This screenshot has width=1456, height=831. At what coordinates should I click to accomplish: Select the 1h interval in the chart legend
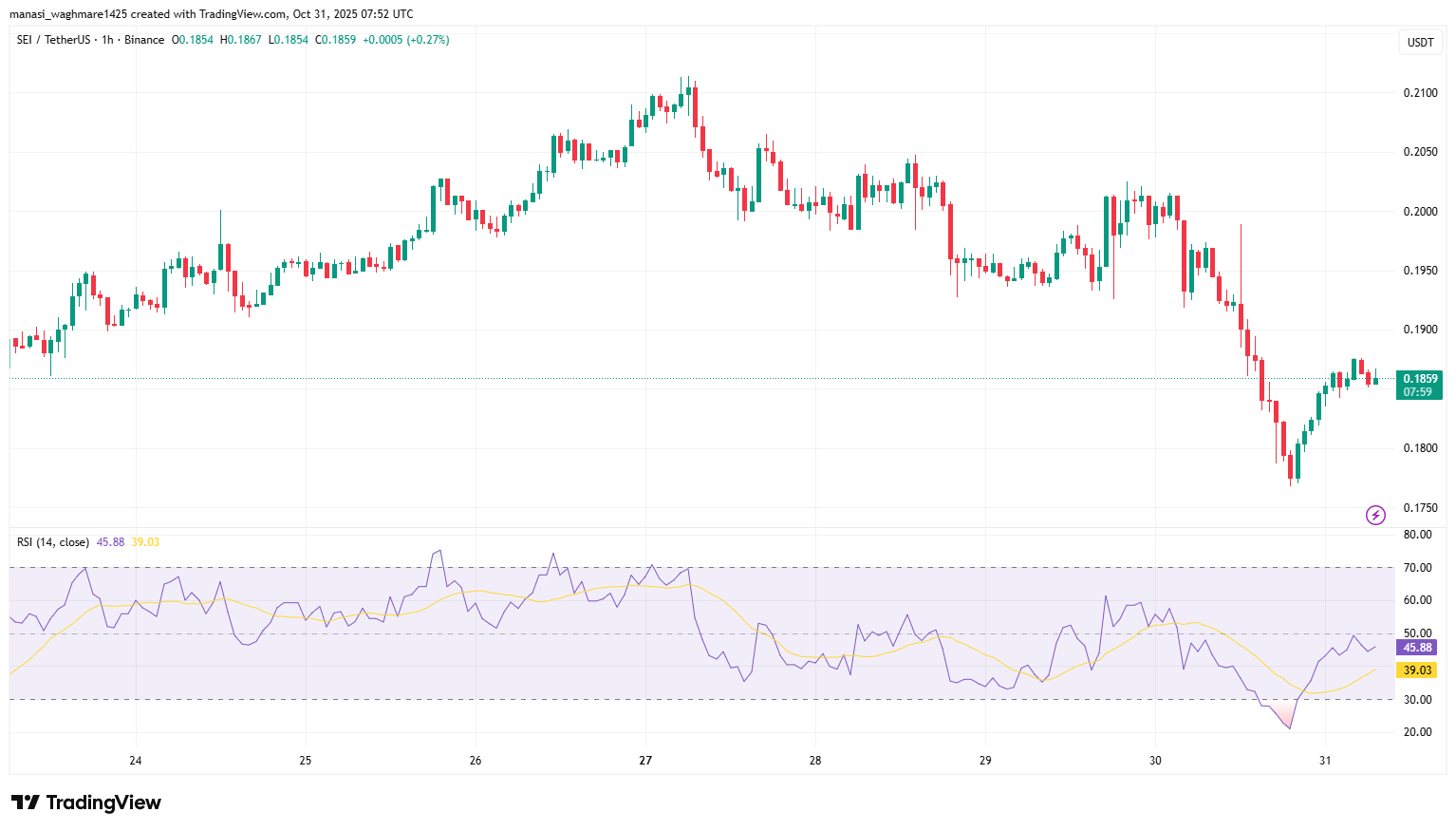107,40
